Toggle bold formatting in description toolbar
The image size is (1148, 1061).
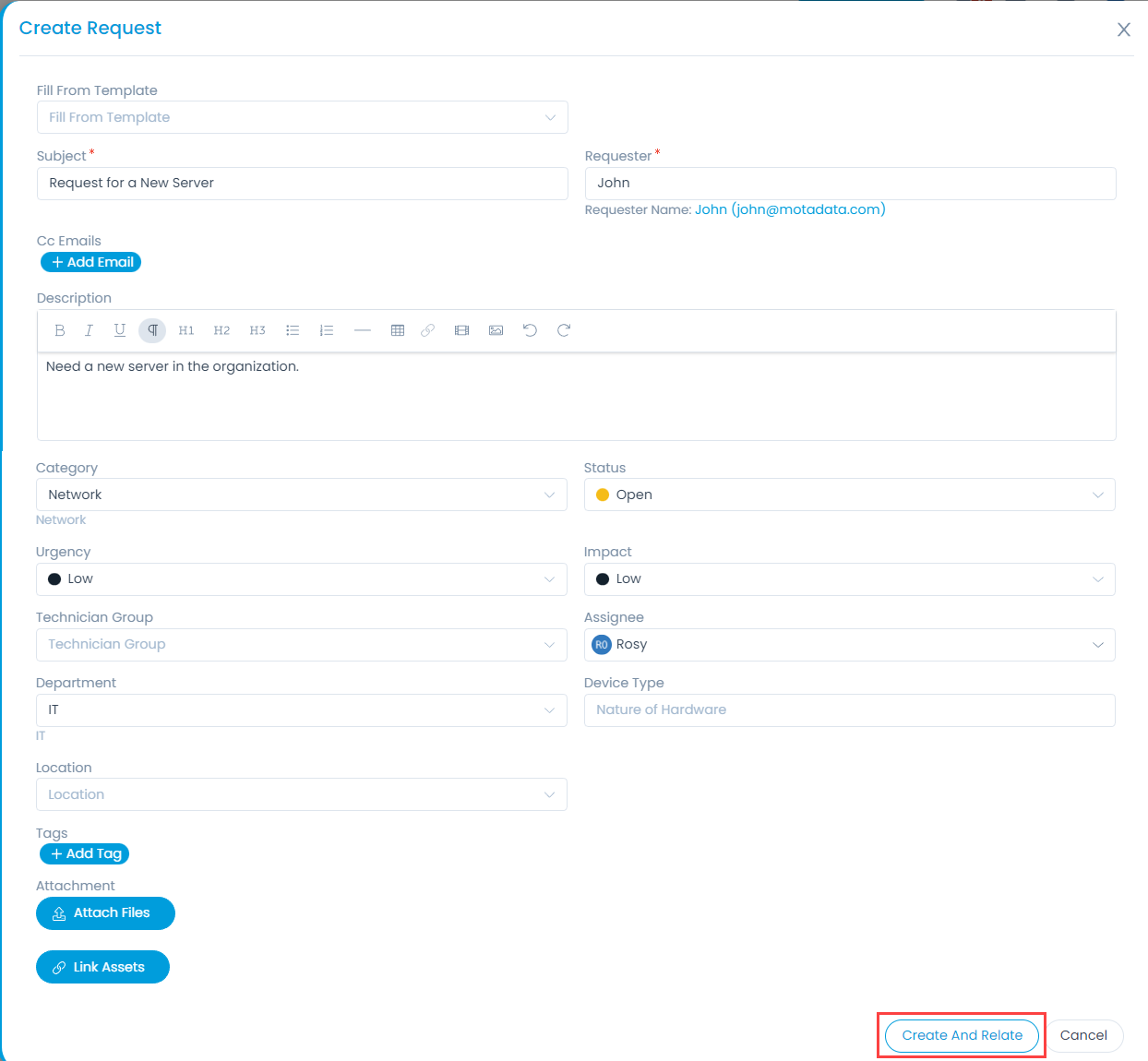point(60,330)
